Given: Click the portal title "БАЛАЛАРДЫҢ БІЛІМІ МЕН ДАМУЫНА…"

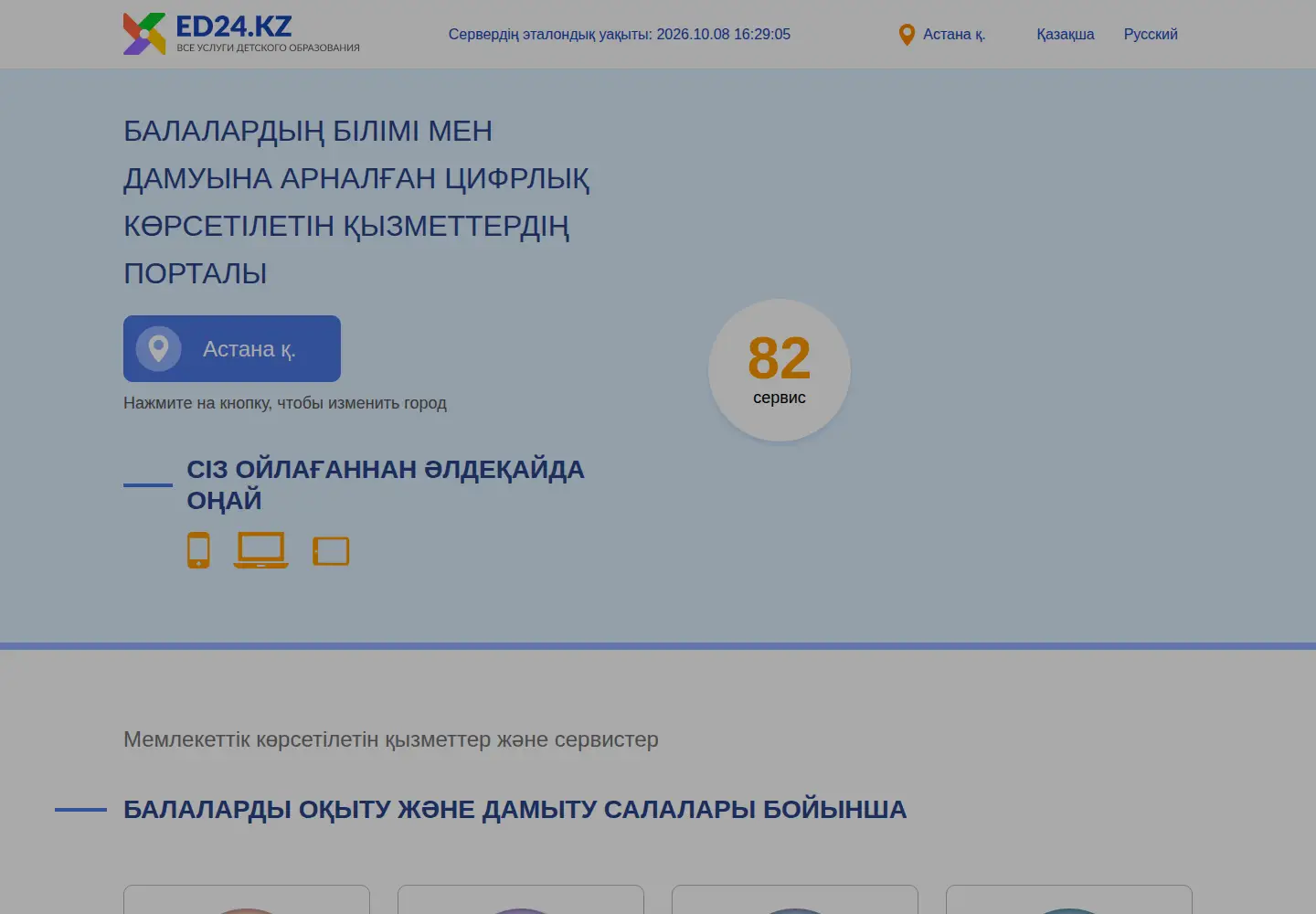Looking at the screenshot, I should [x=356, y=202].
